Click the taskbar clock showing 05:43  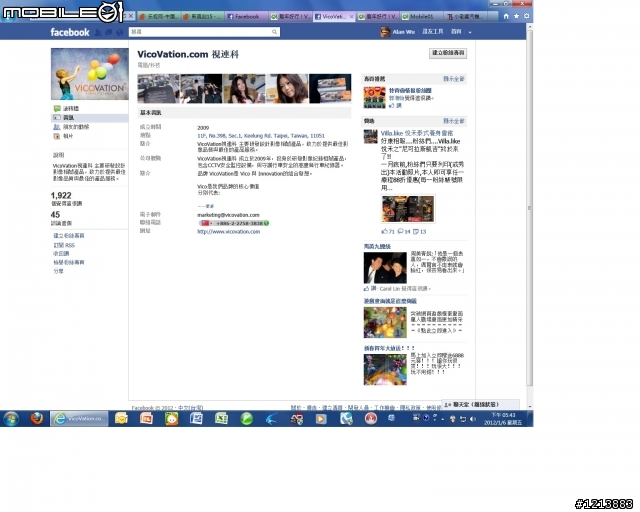pos(503,419)
